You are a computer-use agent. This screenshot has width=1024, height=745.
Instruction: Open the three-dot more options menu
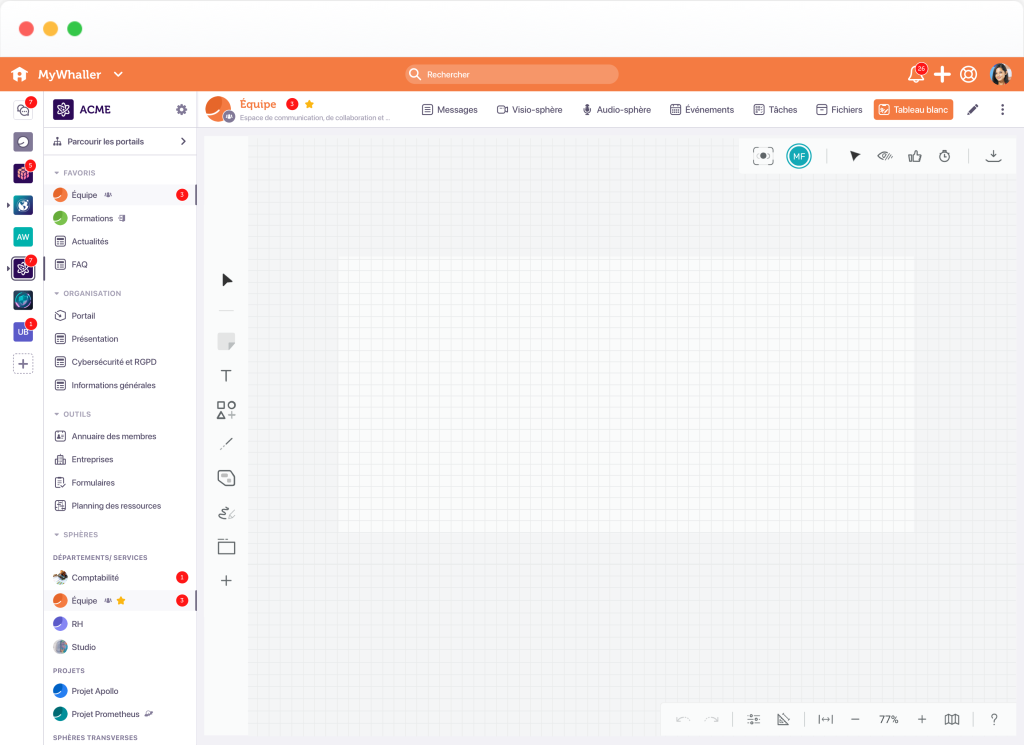pos(1002,110)
